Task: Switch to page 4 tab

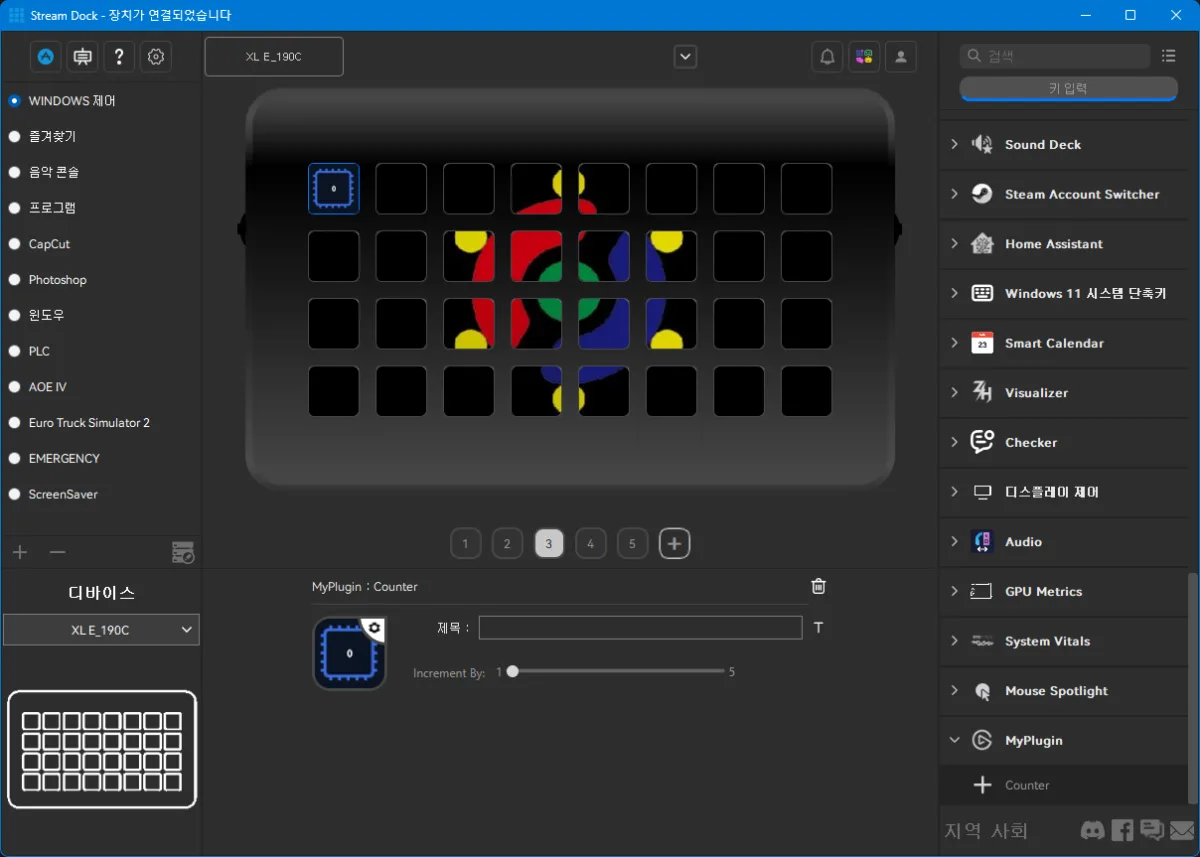Action: [x=590, y=544]
